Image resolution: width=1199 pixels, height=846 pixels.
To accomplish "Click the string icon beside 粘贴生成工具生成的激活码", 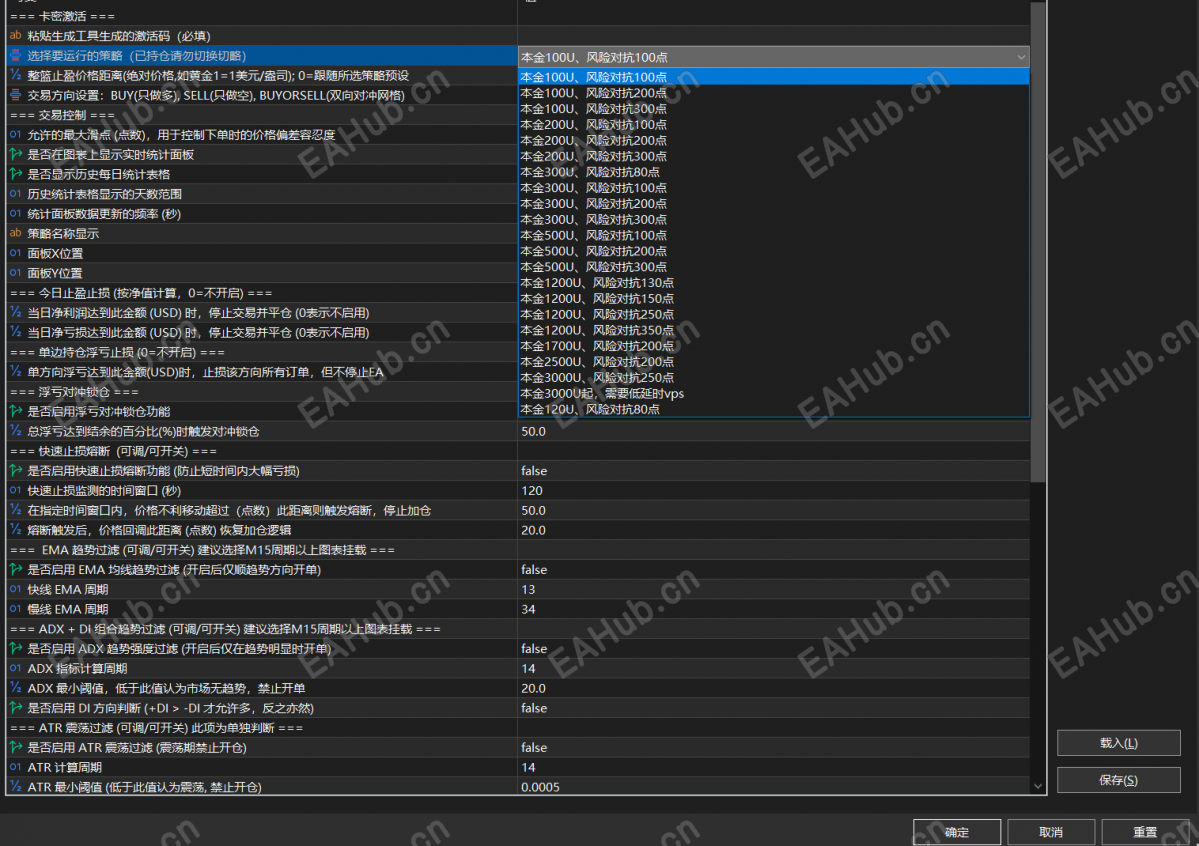I will coord(15,35).
